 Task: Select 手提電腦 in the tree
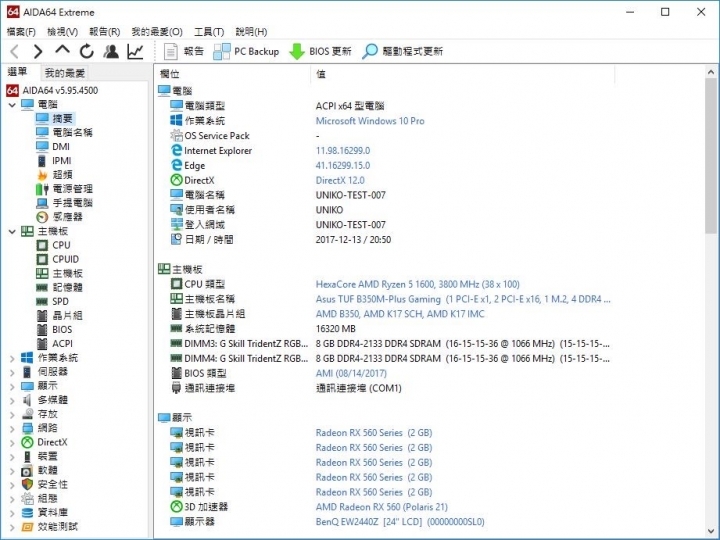[64, 203]
